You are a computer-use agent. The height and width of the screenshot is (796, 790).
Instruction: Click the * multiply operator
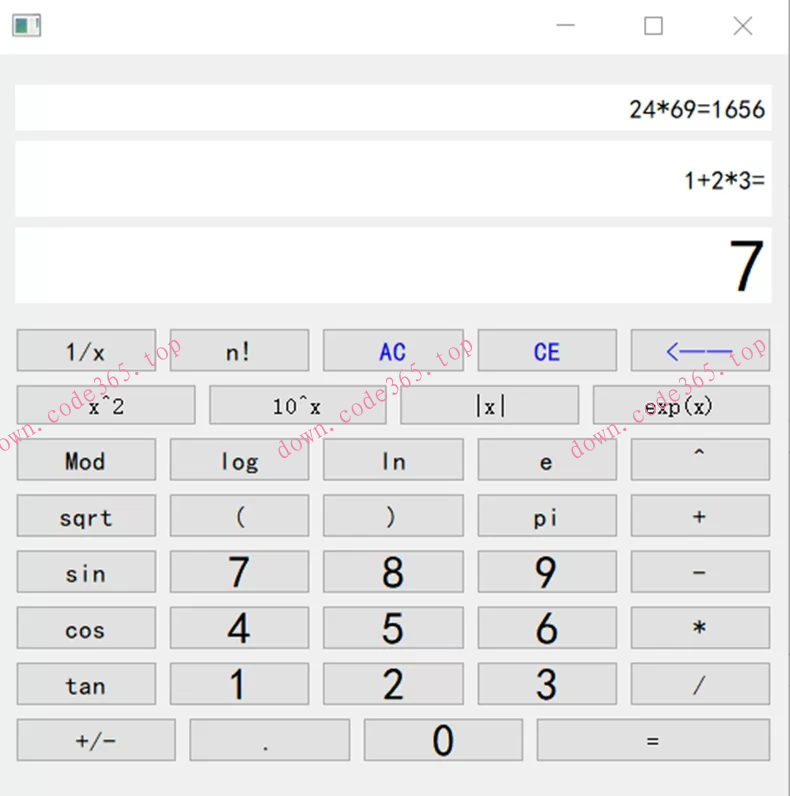click(x=700, y=627)
